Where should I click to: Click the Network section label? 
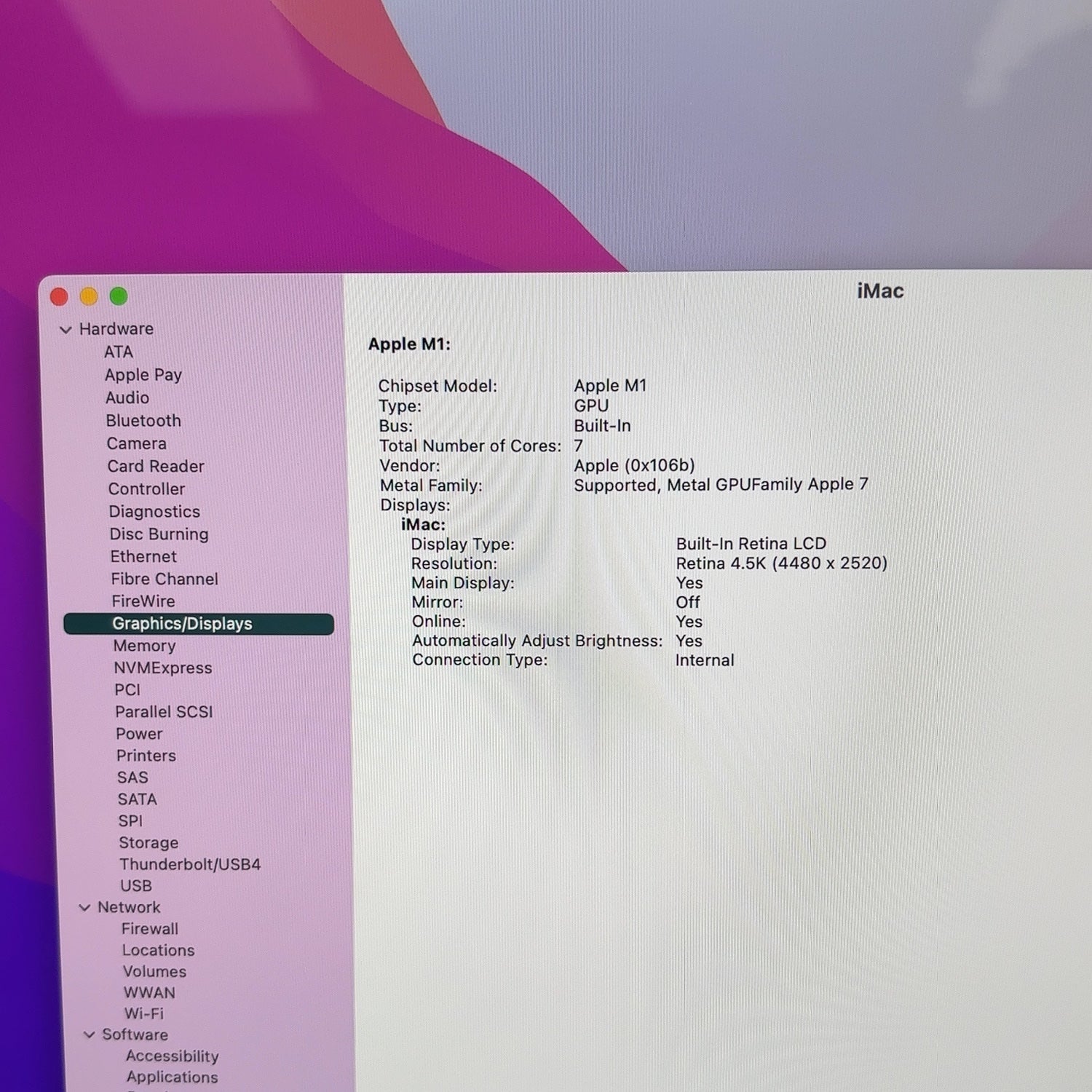129,908
